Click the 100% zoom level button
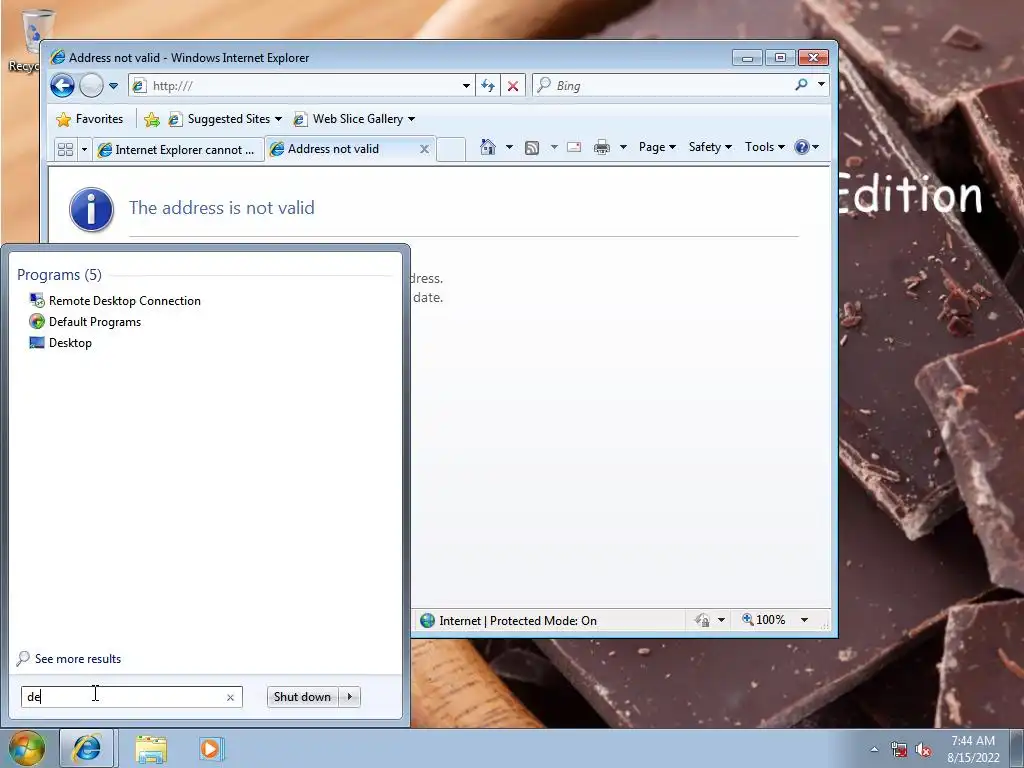This screenshot has height=768, width=1024. [x=763, y=620]
